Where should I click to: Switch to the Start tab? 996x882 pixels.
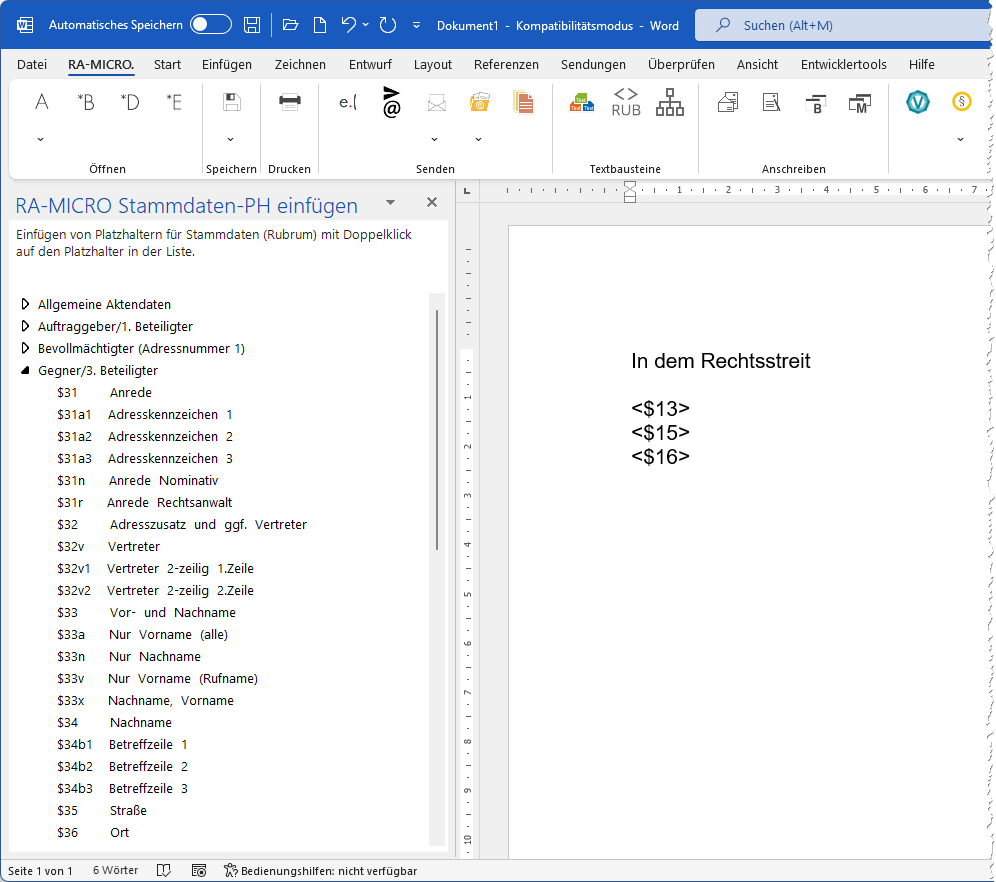pyautogui.click(x=167, y=64)
